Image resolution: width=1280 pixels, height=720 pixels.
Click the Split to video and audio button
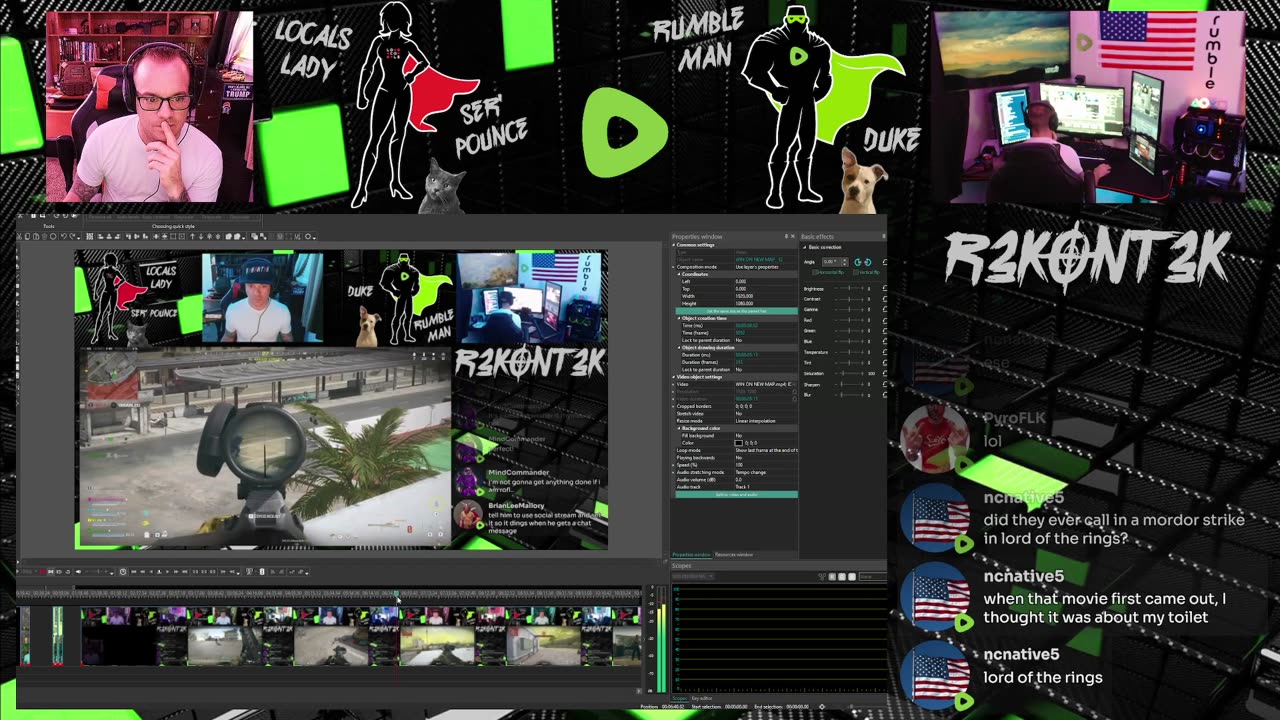coord(737,494)
